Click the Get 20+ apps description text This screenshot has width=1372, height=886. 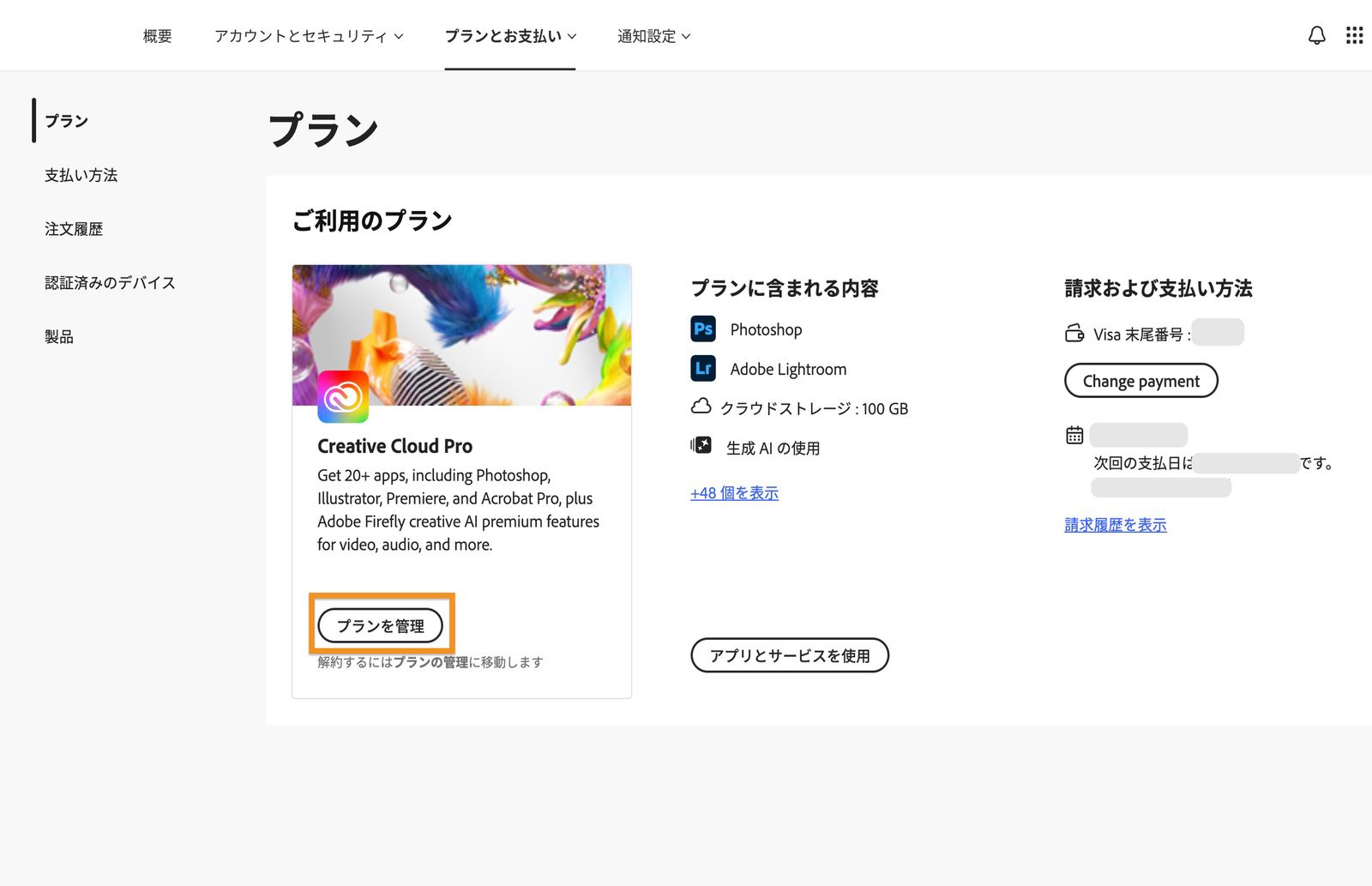pos(459,509)
